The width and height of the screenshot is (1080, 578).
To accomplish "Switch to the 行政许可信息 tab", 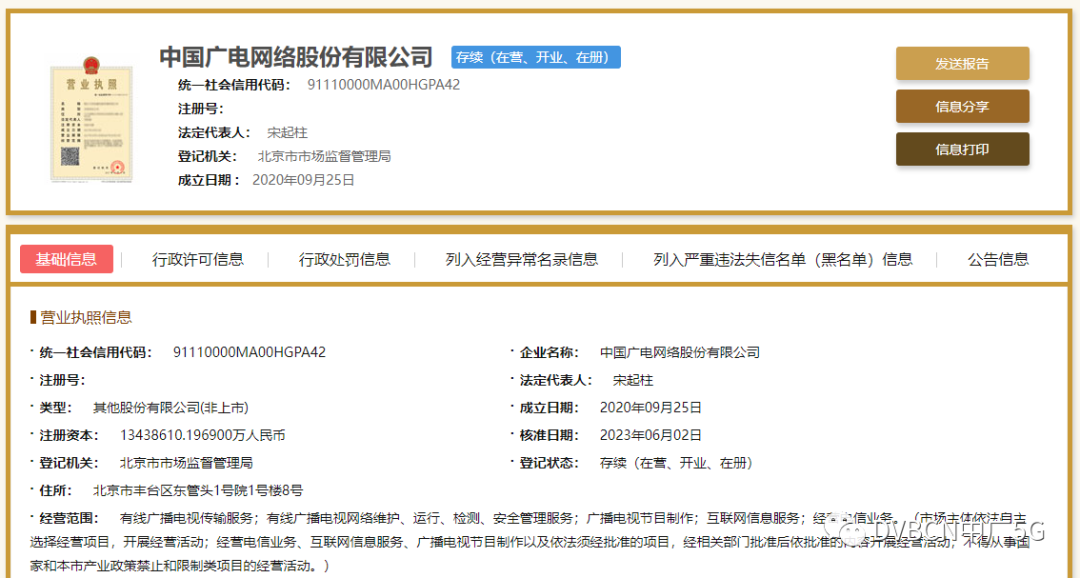I will tap(198, 259).
